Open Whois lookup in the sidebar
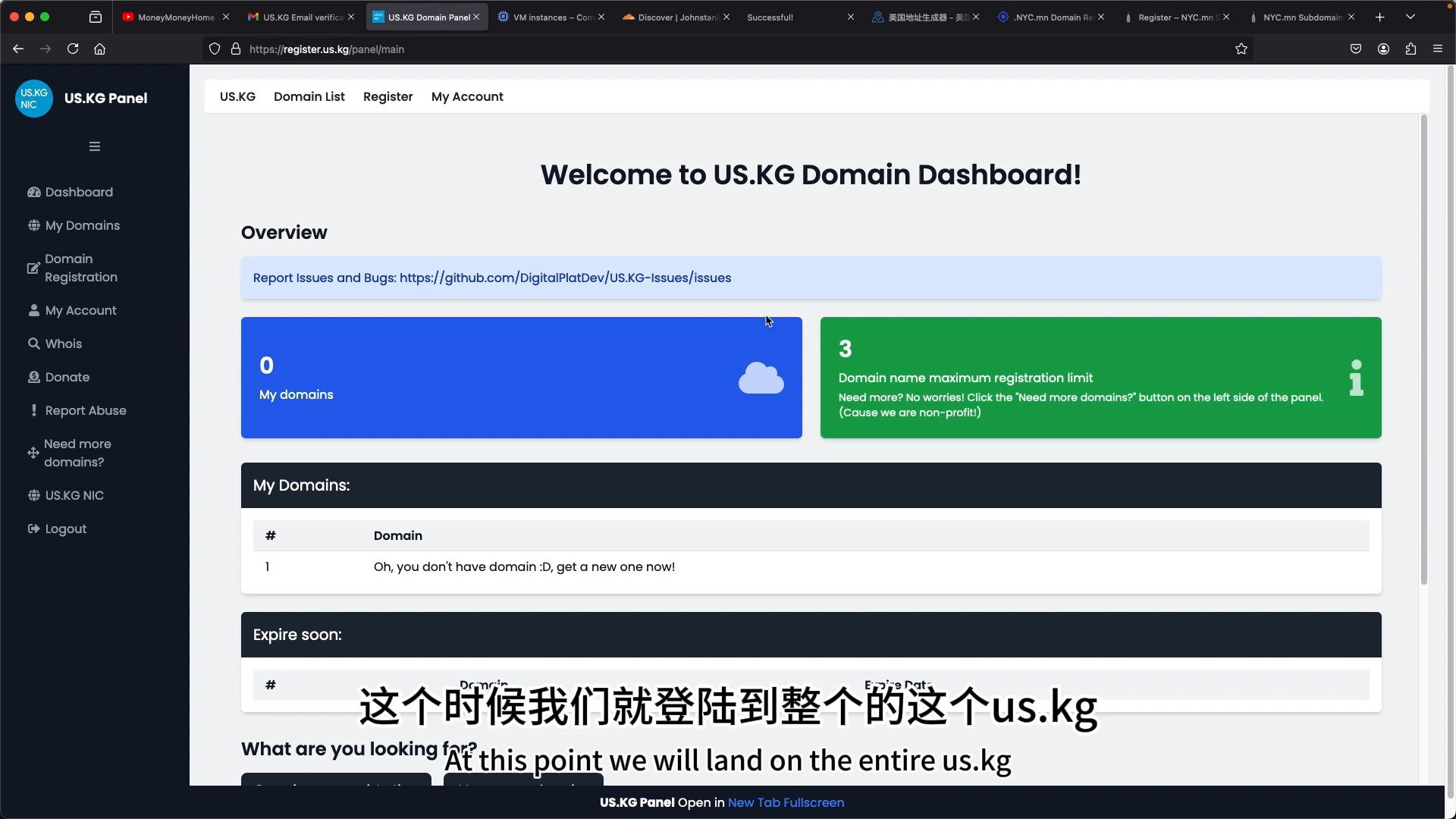 (x=63, y=344)
